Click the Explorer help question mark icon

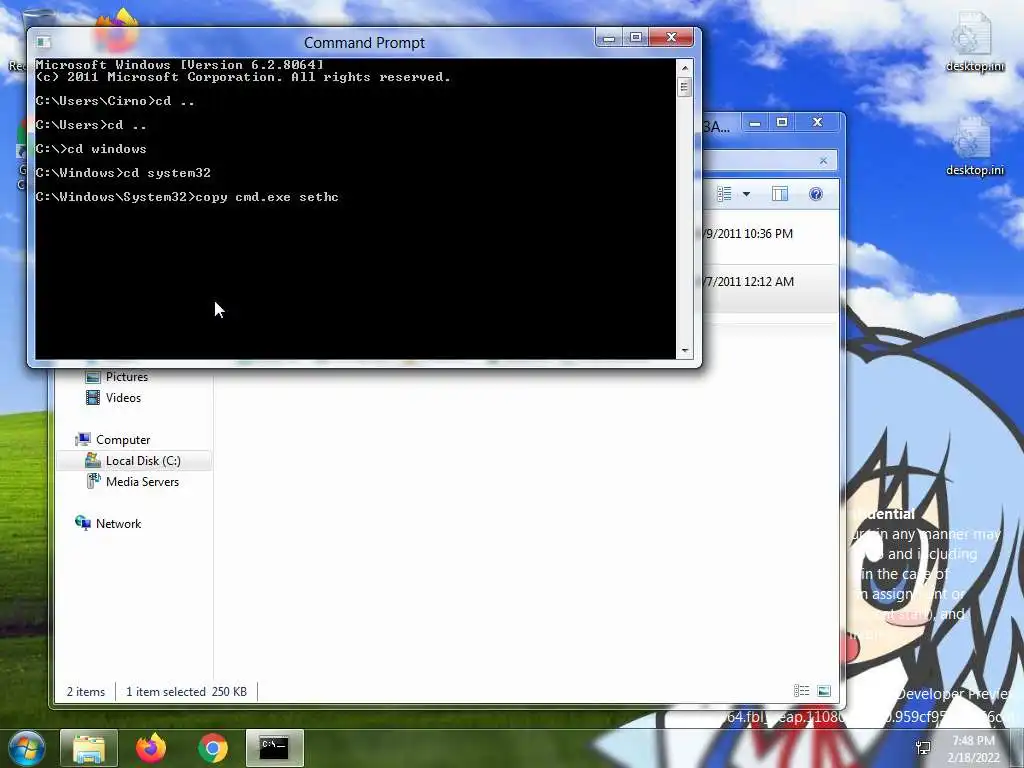(816, 194)
